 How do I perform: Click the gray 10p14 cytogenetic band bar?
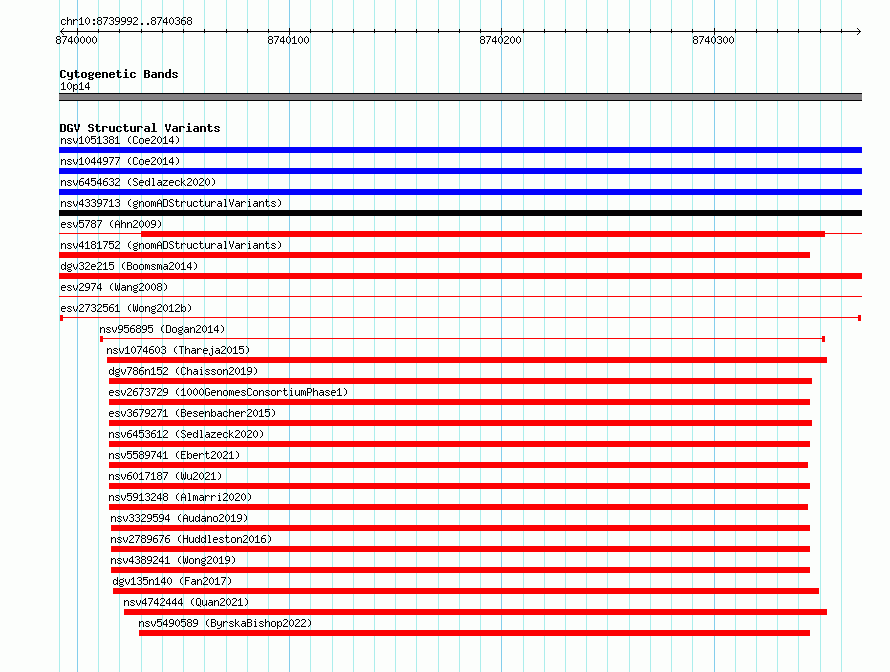point(460,97)
